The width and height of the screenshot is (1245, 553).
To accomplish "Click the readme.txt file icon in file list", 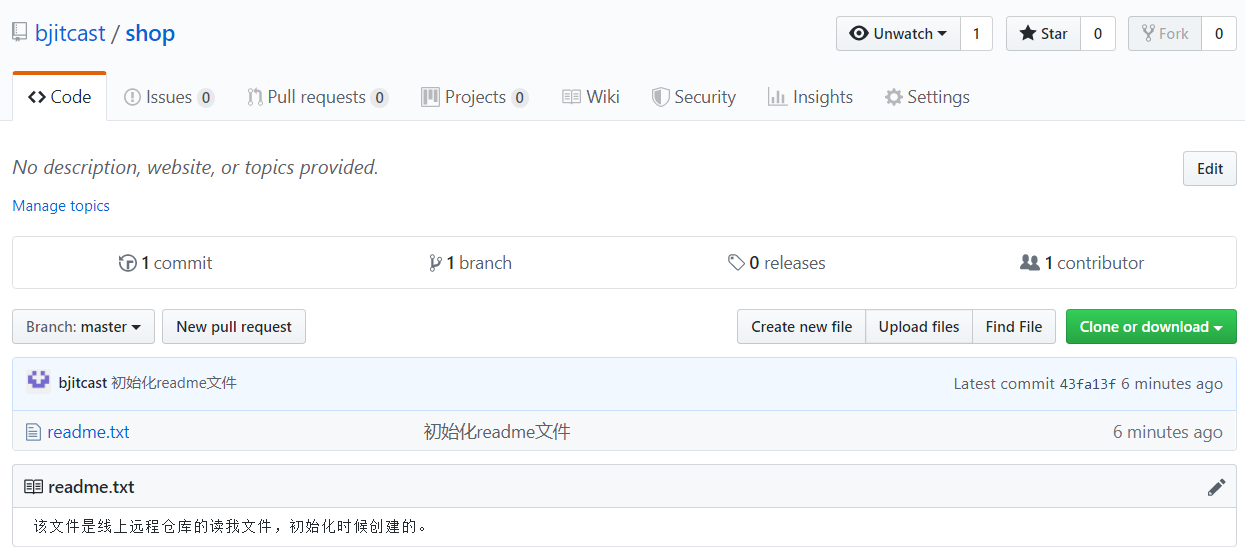I will click(x=33, y=432).
